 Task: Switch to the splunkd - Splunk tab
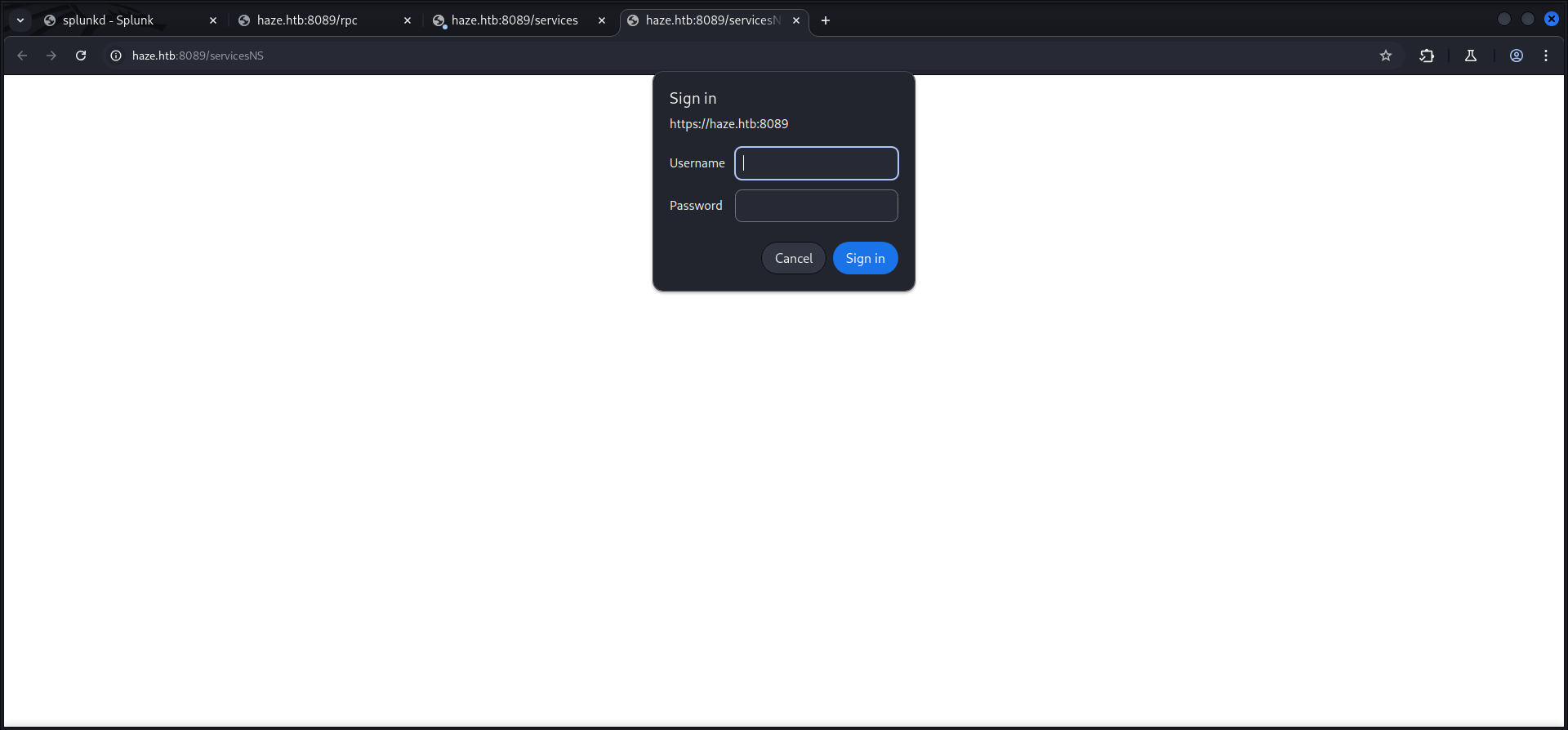click(122, 20)
